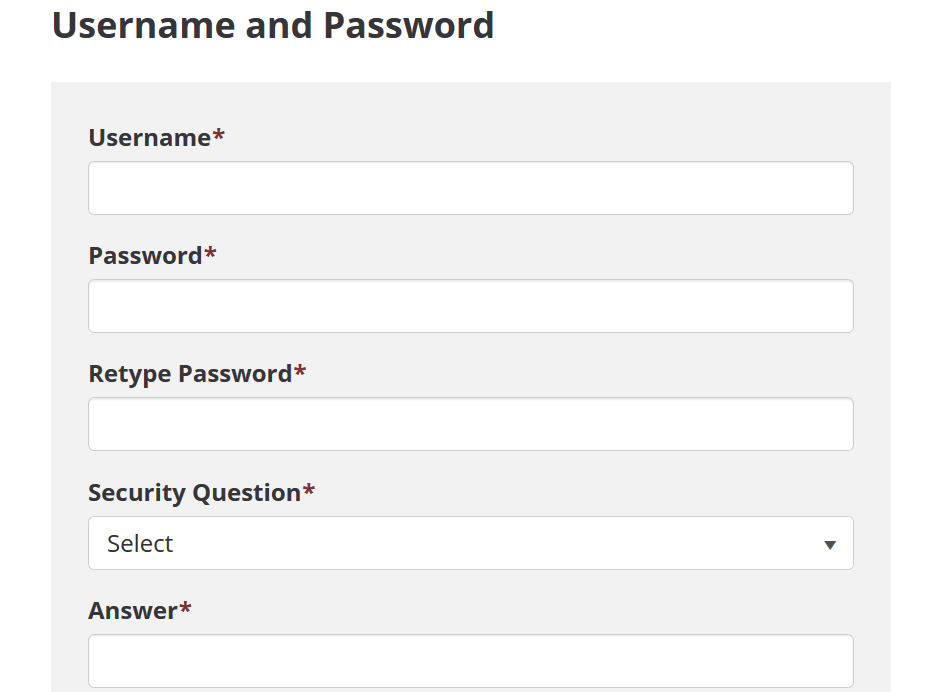Click the asterisk after Security Question

308,489
